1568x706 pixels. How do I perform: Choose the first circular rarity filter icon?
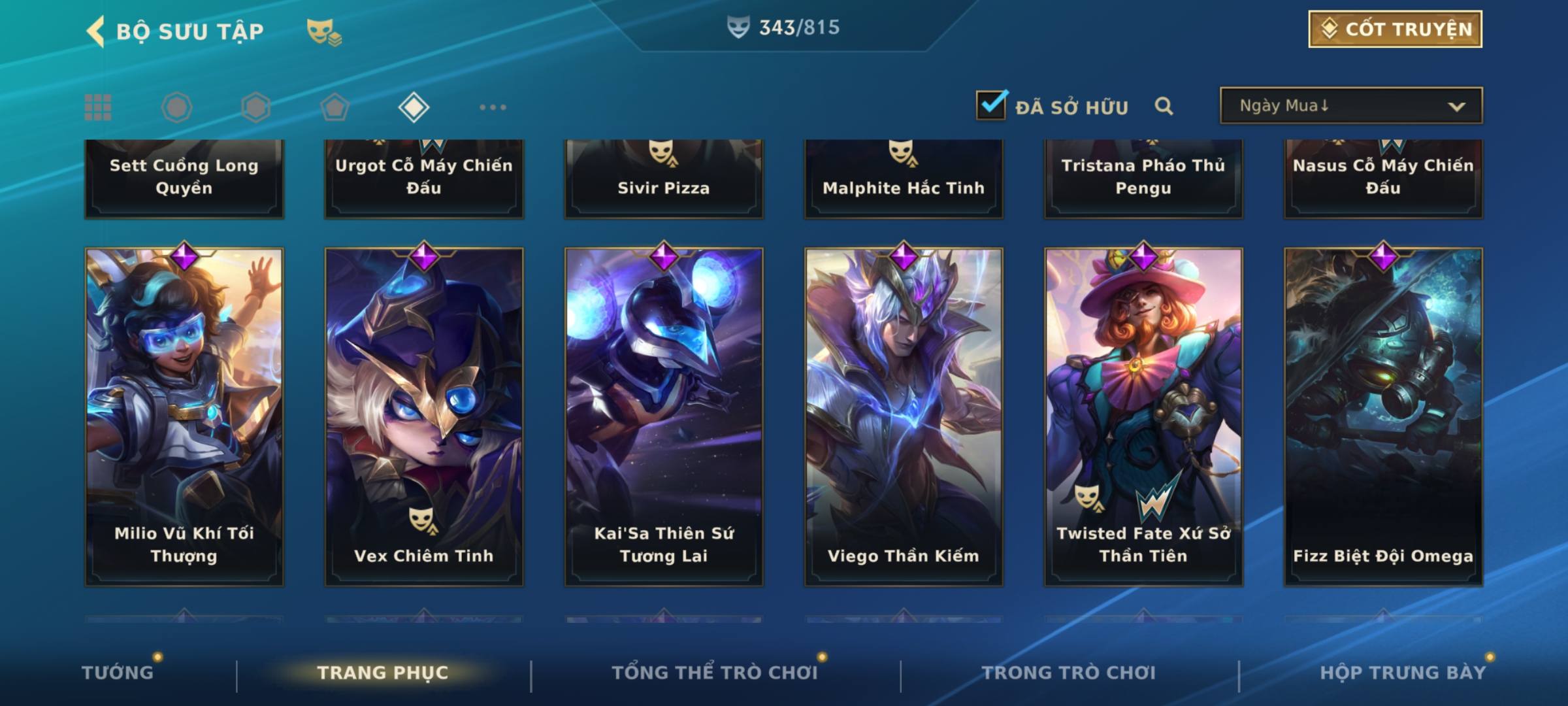[176, 107]
